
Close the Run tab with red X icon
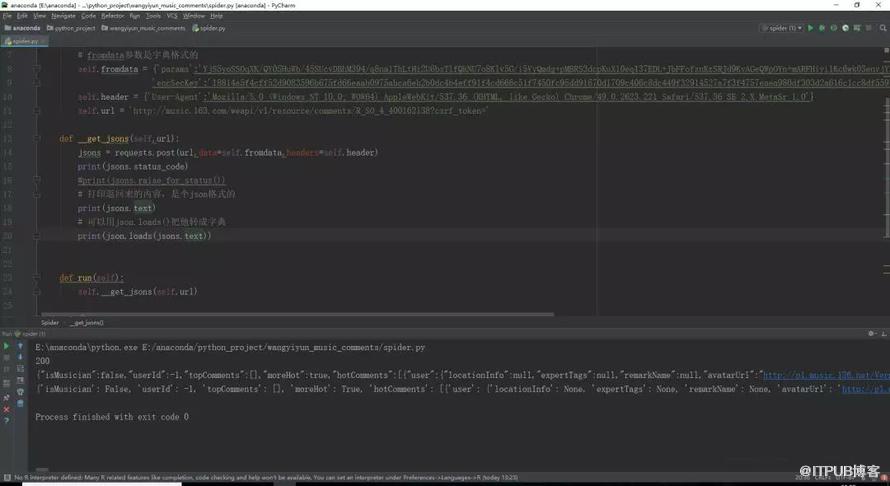tap(6, 409)
